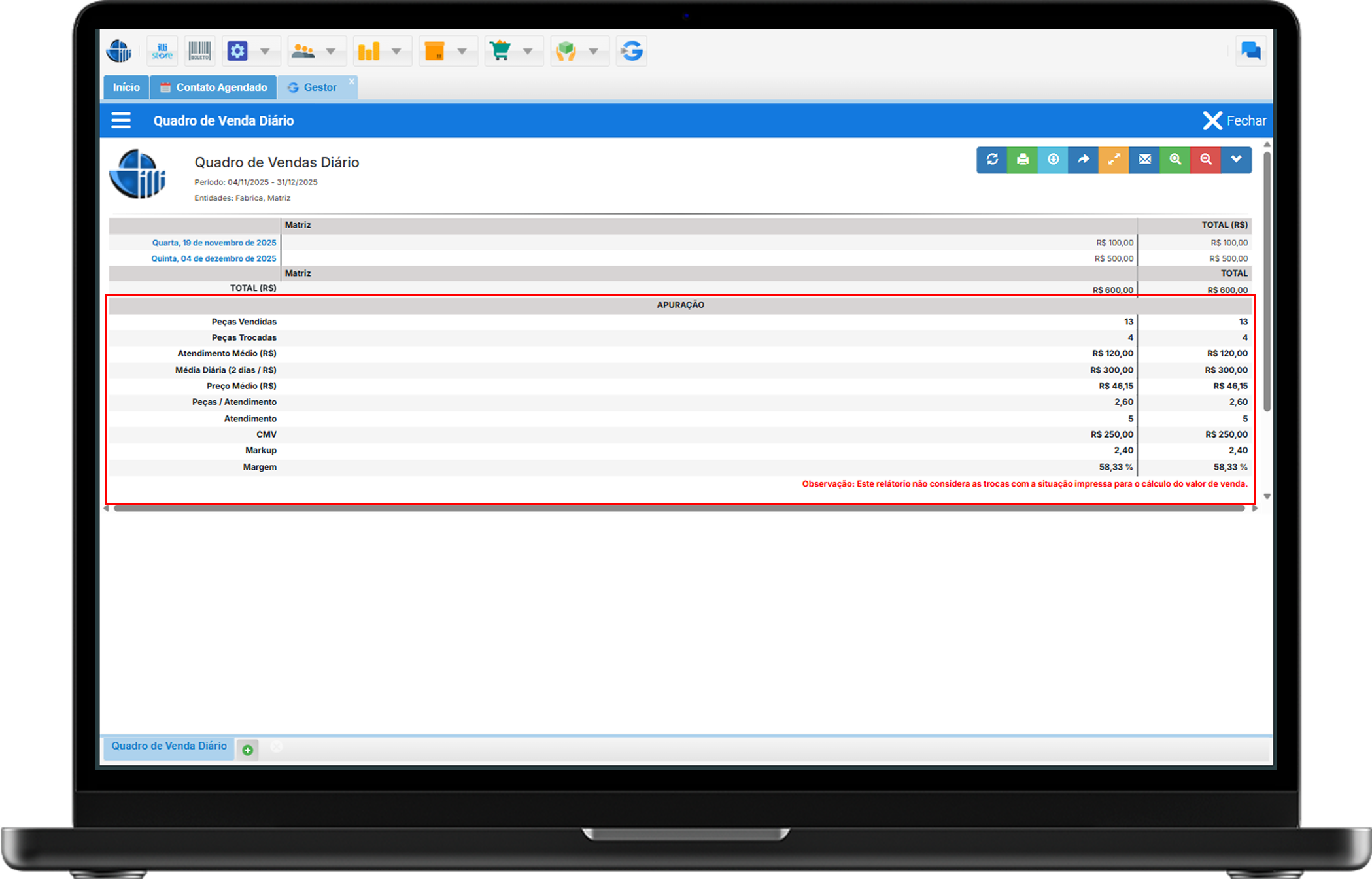Download the report using the circle-arrow icon
Screen dimensions: 1372x879
click(x=1053, y=160)
